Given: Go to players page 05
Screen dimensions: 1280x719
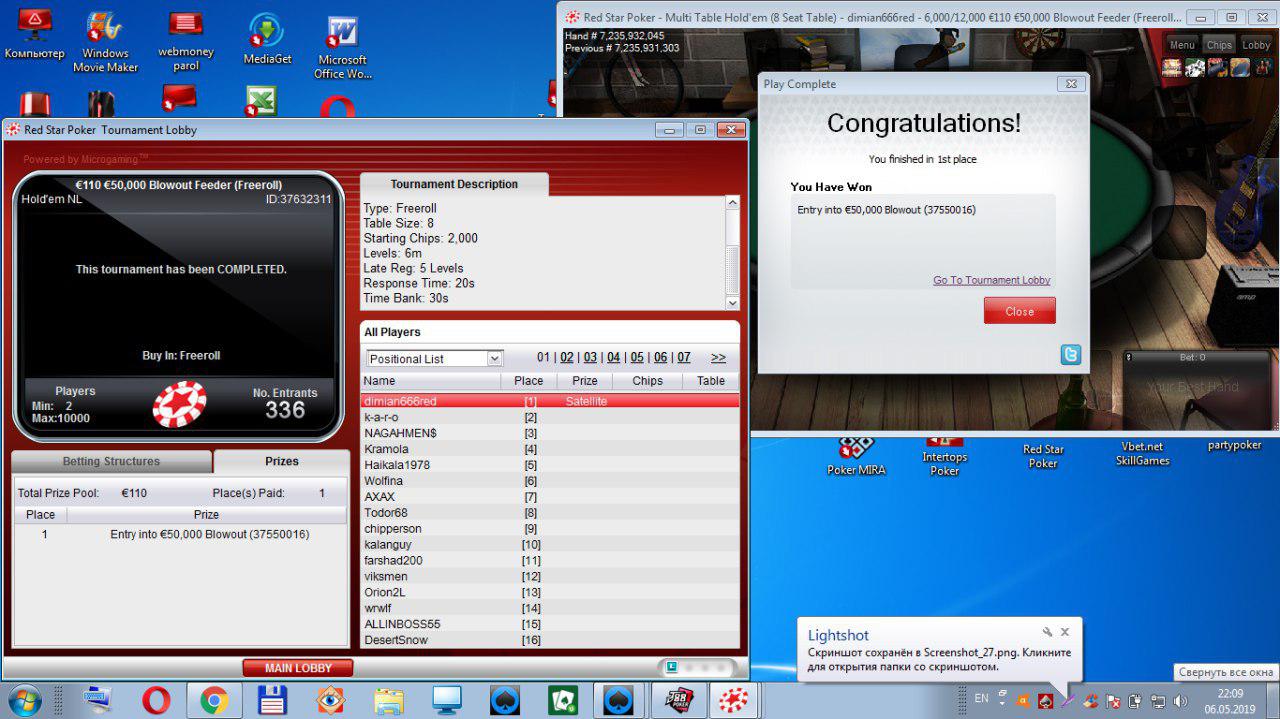Looking at the screenshot, I should (637, 357).
